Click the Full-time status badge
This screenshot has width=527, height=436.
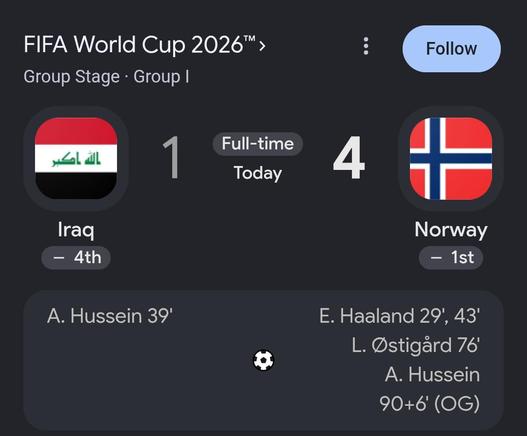tap(258, 144)
